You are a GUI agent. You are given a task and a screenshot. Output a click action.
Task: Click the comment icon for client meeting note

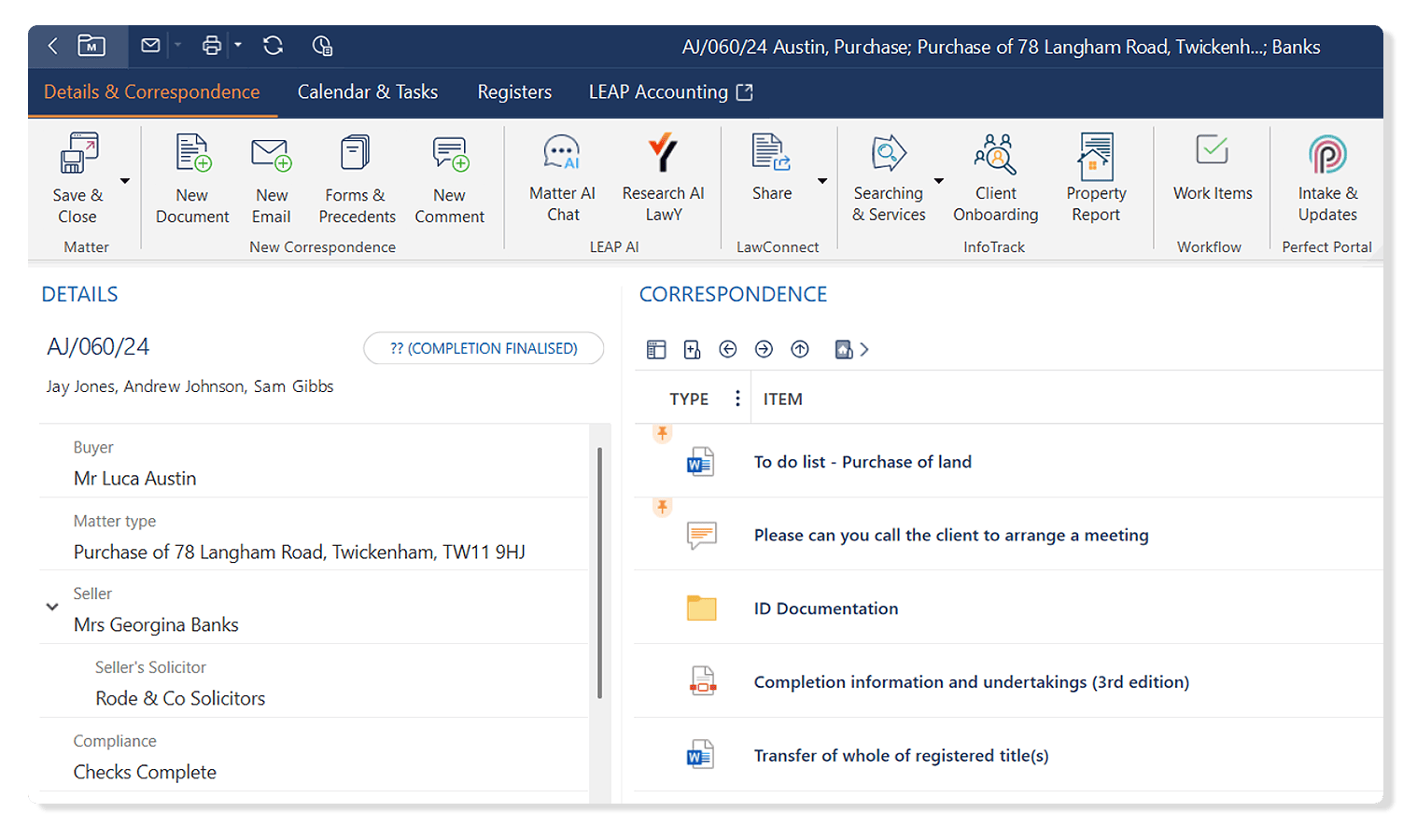tap(701, 535)
